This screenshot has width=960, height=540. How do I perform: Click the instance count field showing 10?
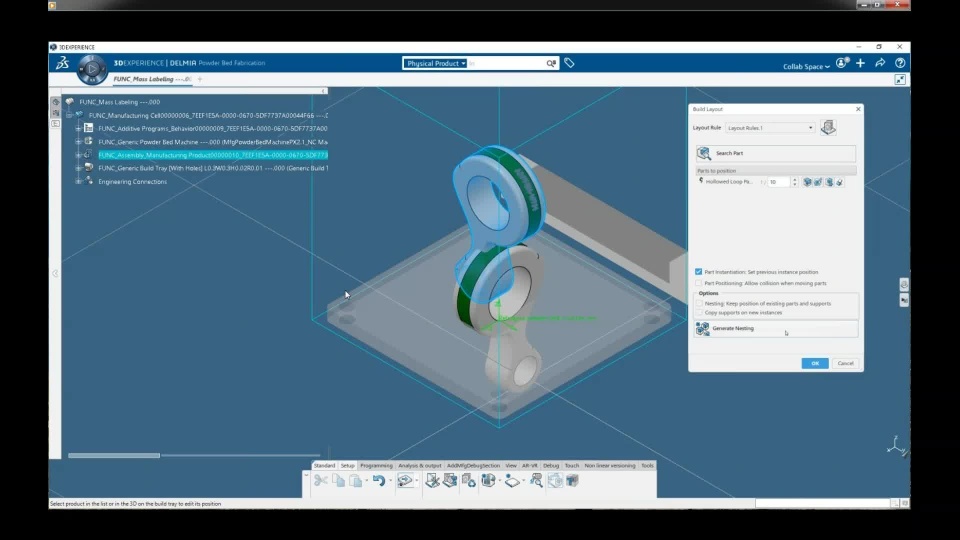click(x=779, y=182)
